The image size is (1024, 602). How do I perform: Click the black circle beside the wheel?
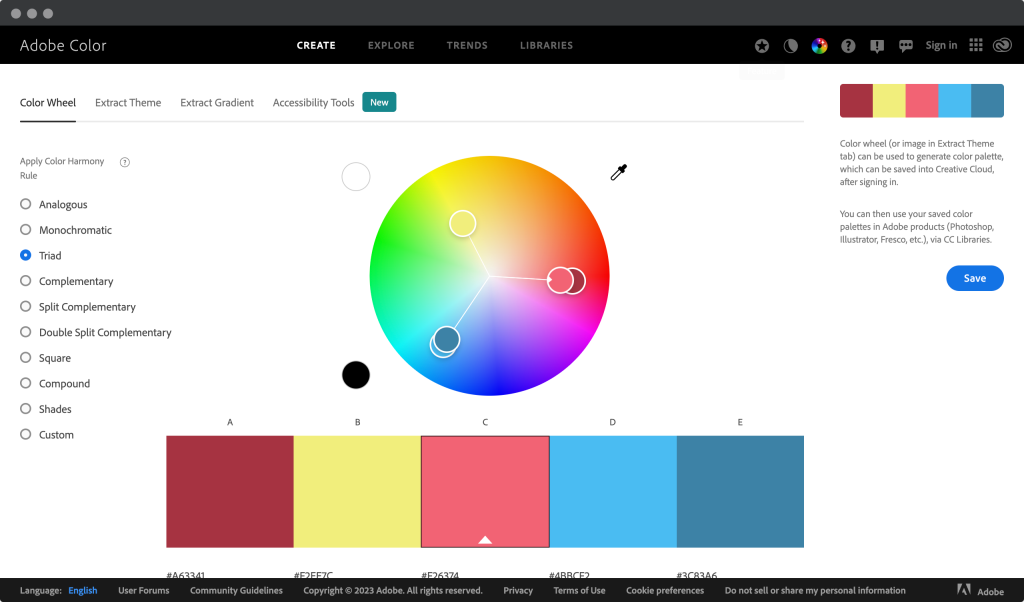click(x=356, y=375)
